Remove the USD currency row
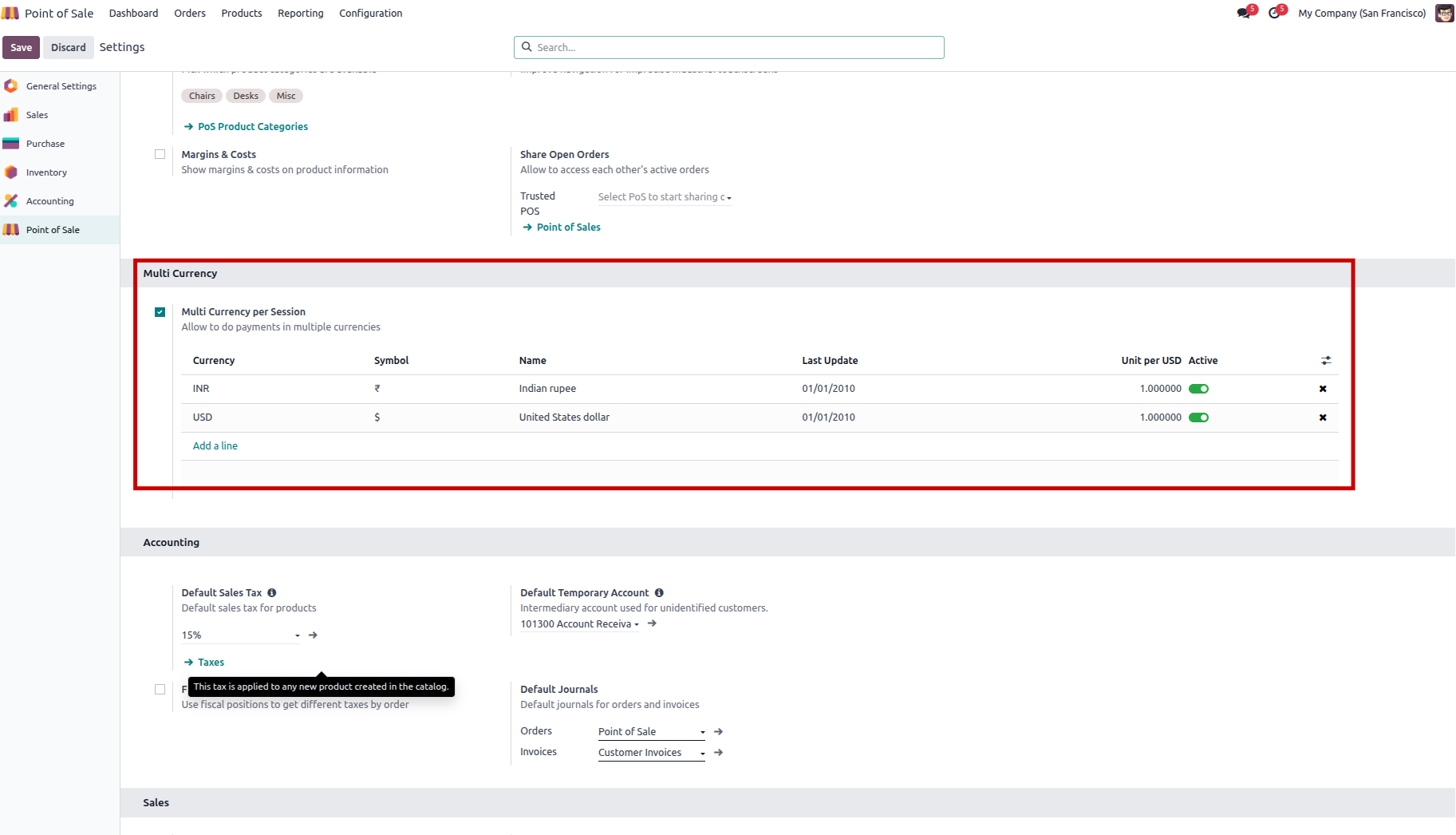The image size is (1456, 835). point(1323,417)
